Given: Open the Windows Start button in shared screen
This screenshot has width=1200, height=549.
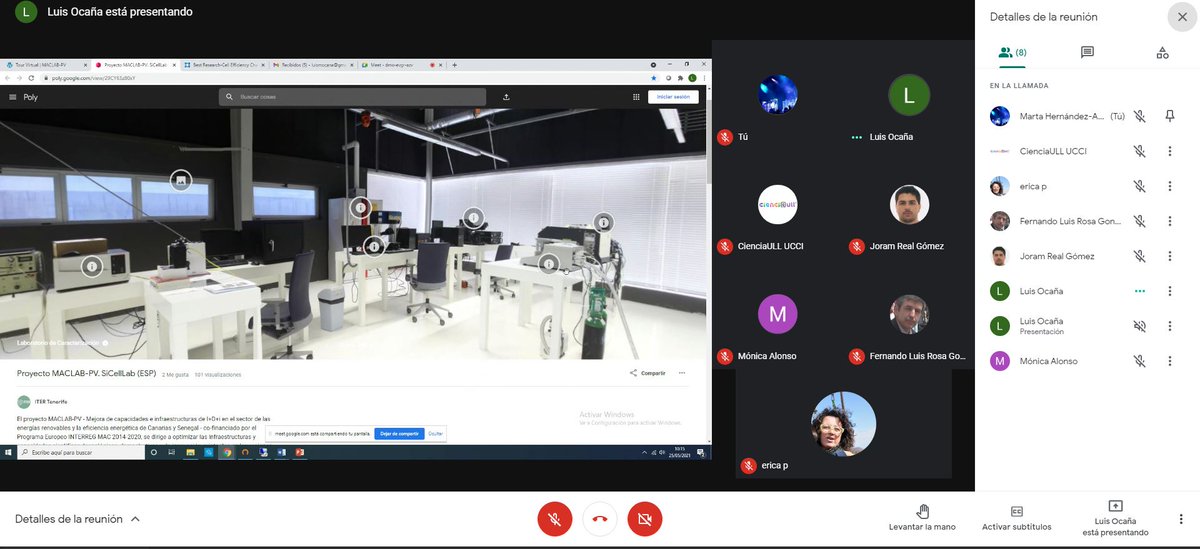Looking at the screenshot, I should tap(8, 453).
